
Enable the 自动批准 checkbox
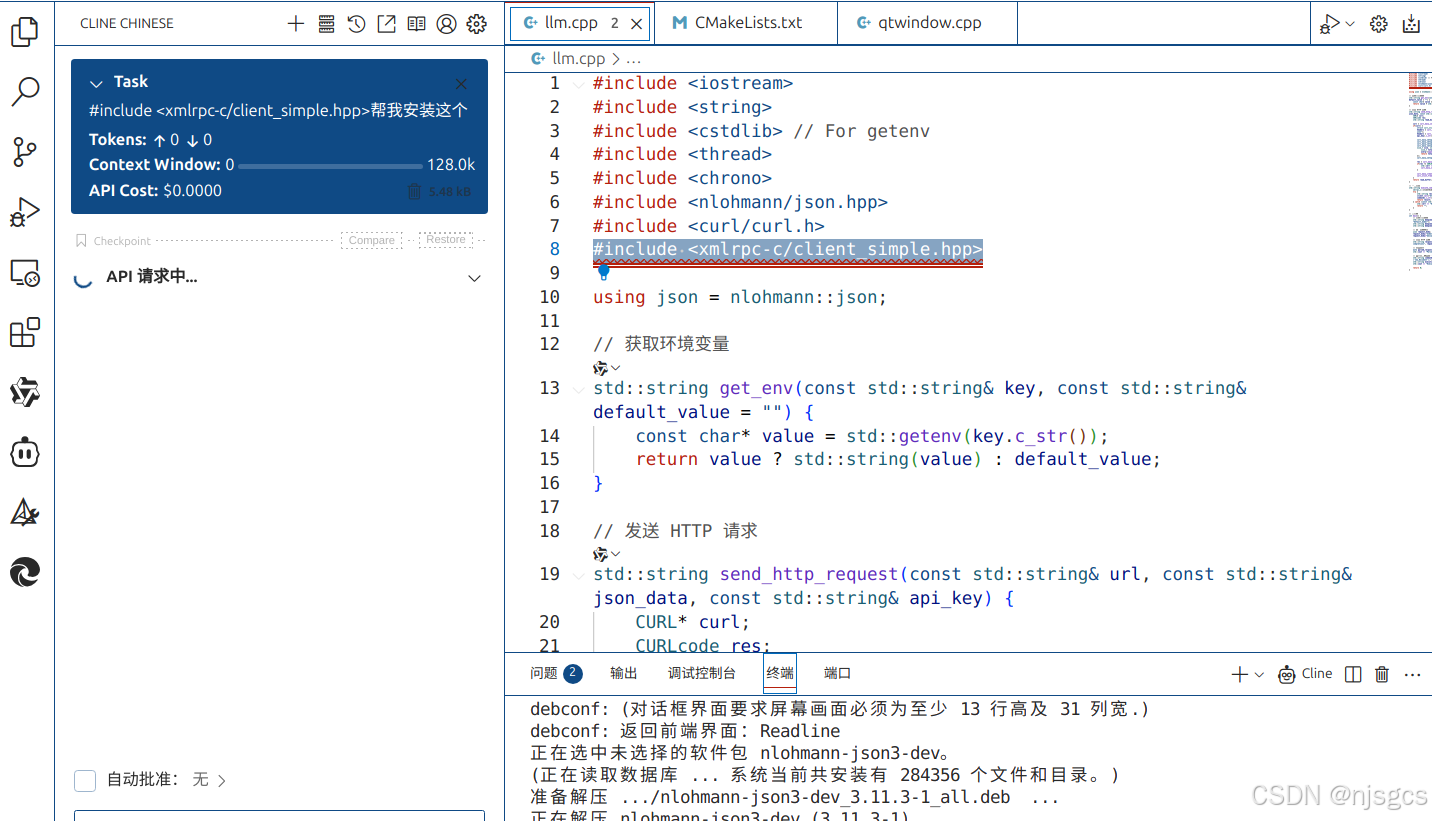85,780
